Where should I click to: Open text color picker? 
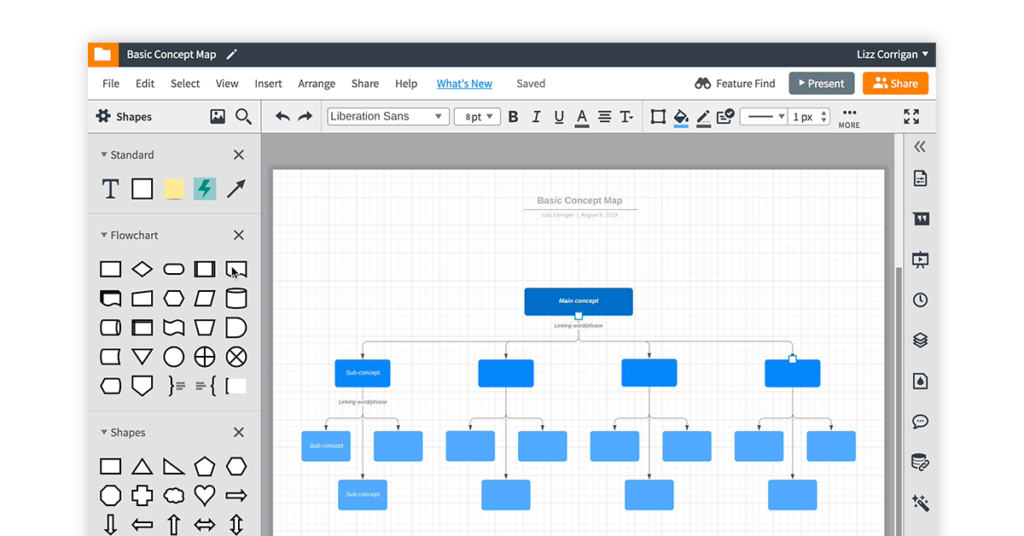[582, 118]
